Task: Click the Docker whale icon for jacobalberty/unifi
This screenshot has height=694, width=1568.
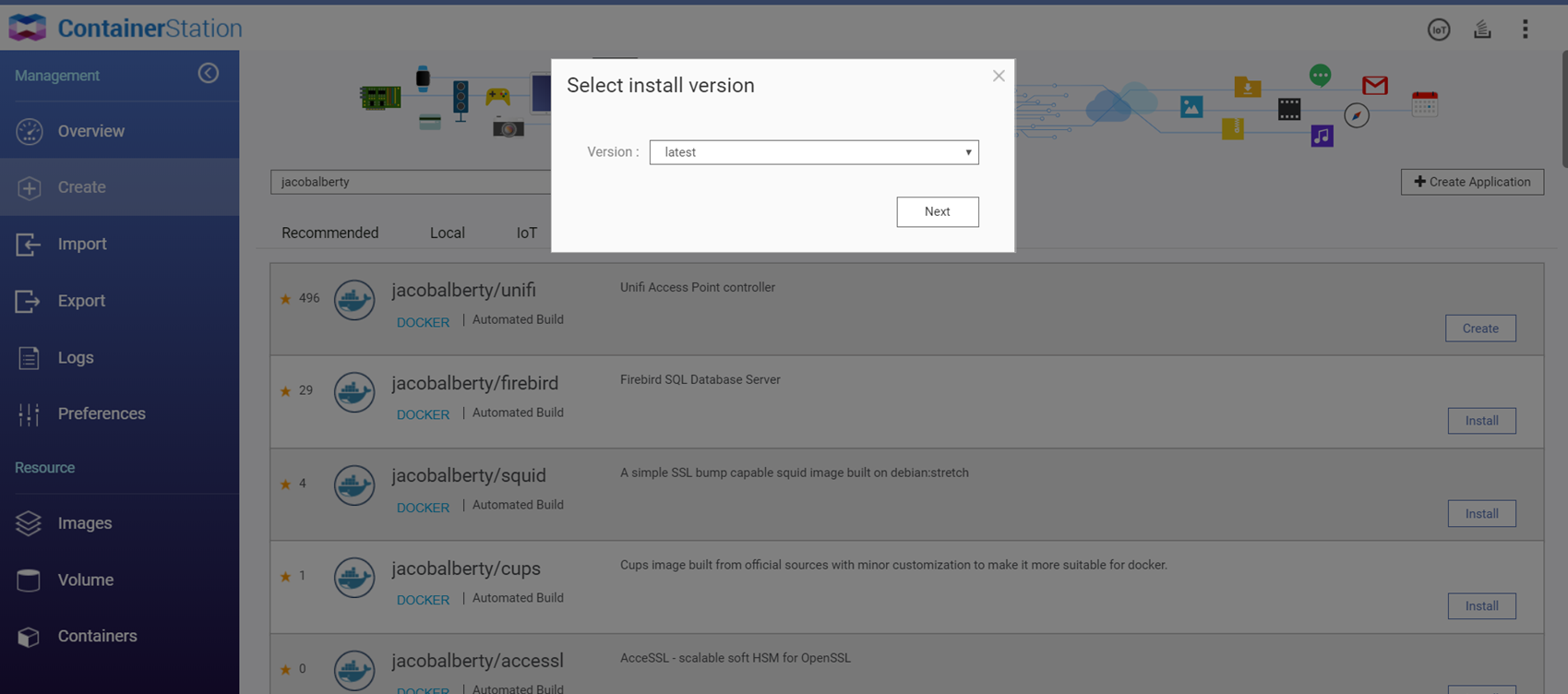Action: click(x=354, y=300)
